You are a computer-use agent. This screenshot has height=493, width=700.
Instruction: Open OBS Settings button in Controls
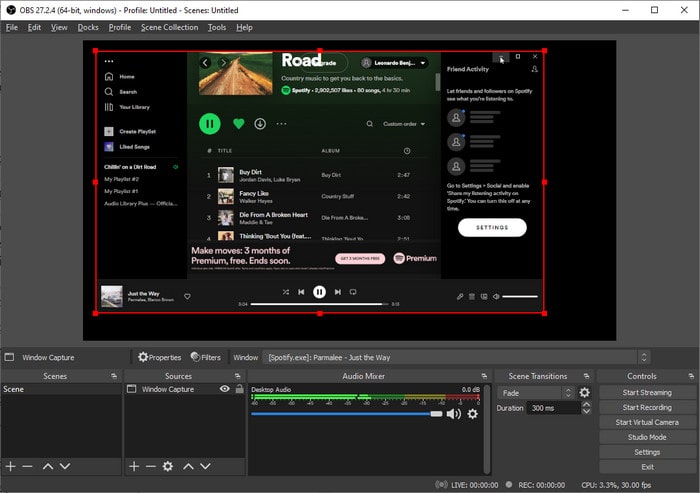coord(647,452)
